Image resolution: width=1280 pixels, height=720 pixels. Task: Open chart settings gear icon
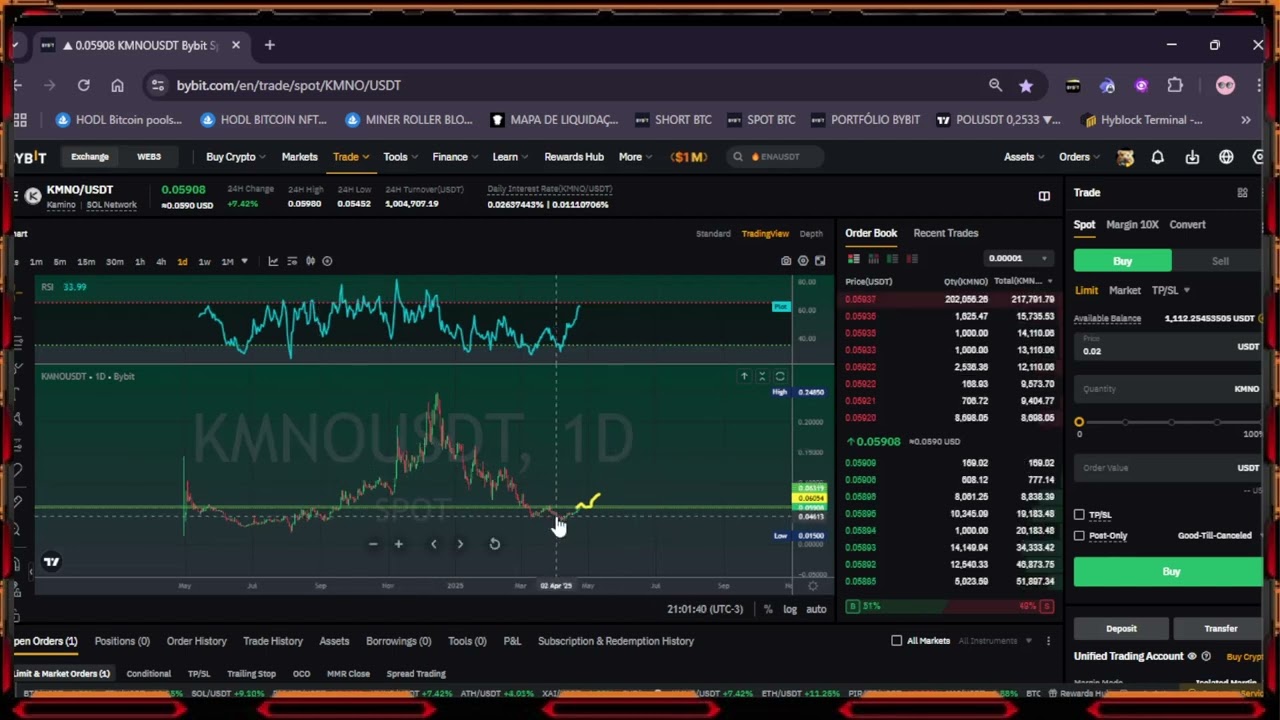tap(803, 261)
